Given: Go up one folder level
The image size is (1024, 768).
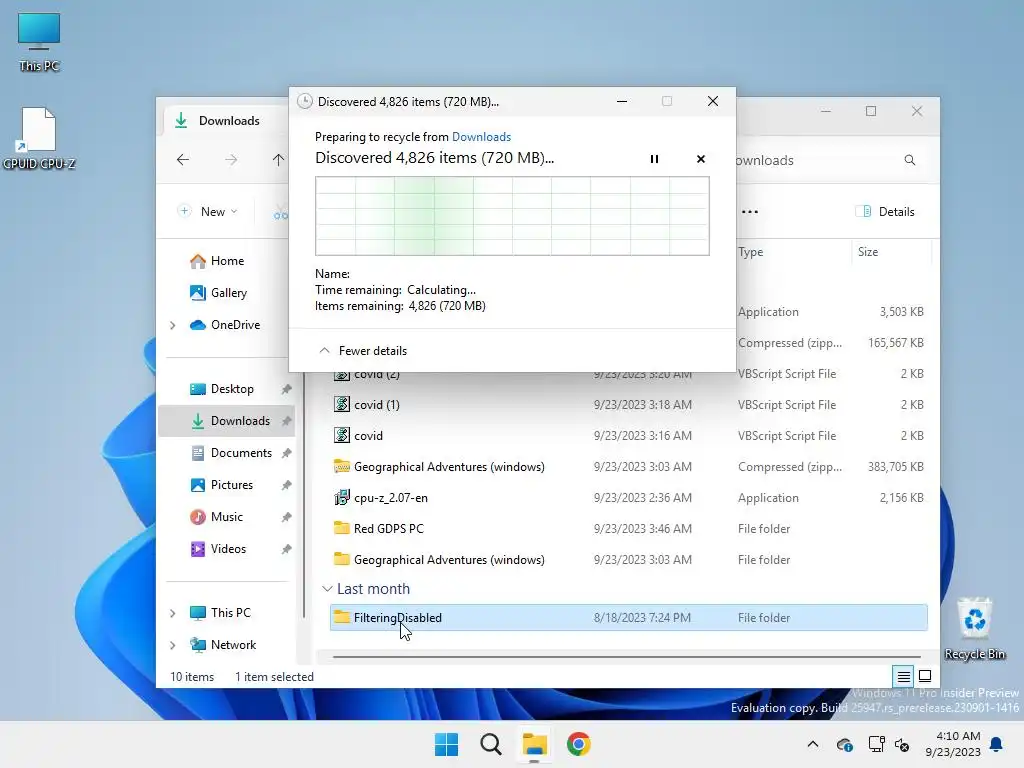Looking at the screenshot, I should (278, 160).
